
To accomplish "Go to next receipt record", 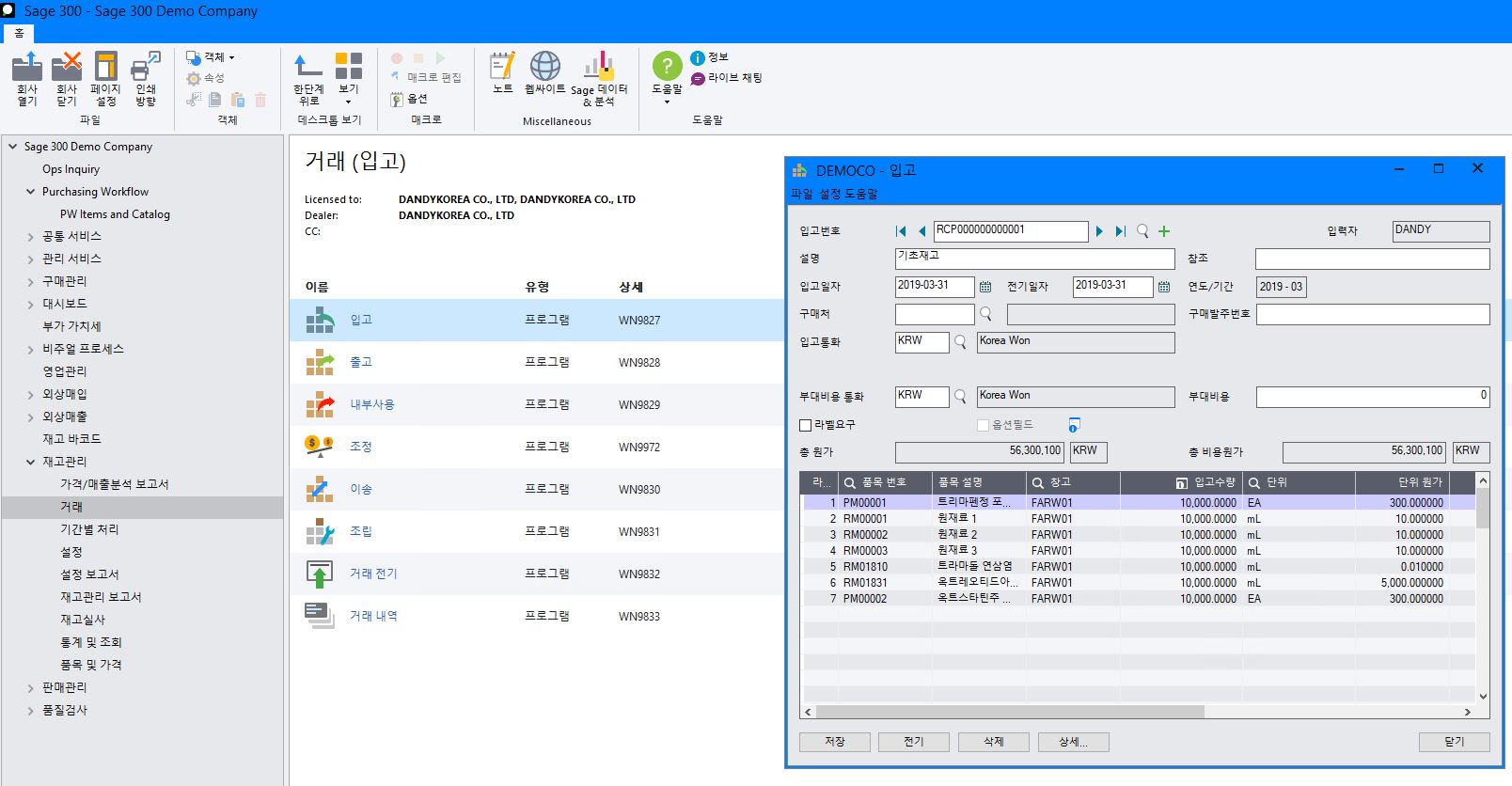I will (x=1099, y=231).
